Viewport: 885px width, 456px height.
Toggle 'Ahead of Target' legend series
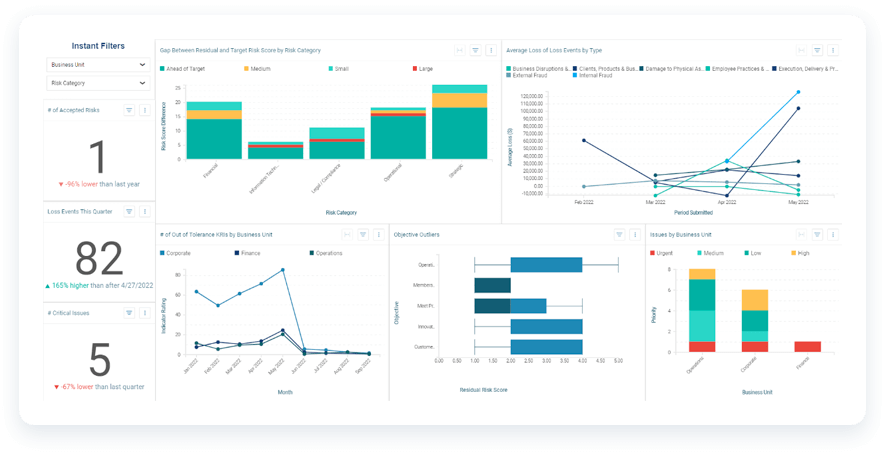click(185, 68)
